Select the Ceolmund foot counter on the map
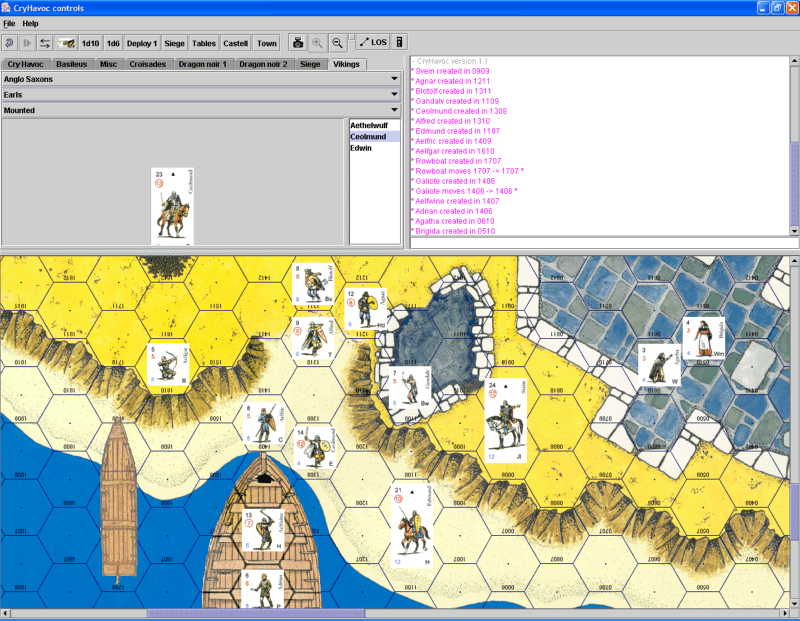This screenshot has height=621, width=800. pyautogui.click(x=315, y=448)
